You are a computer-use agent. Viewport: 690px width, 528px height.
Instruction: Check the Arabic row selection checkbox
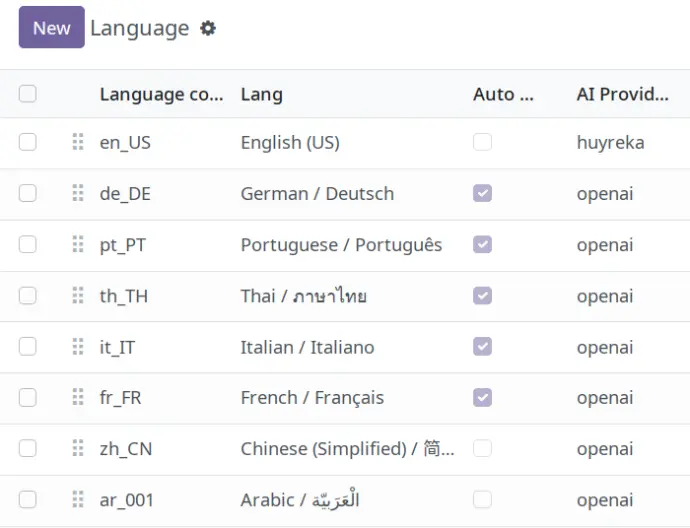pyautogui.click(x=28, y=499)
